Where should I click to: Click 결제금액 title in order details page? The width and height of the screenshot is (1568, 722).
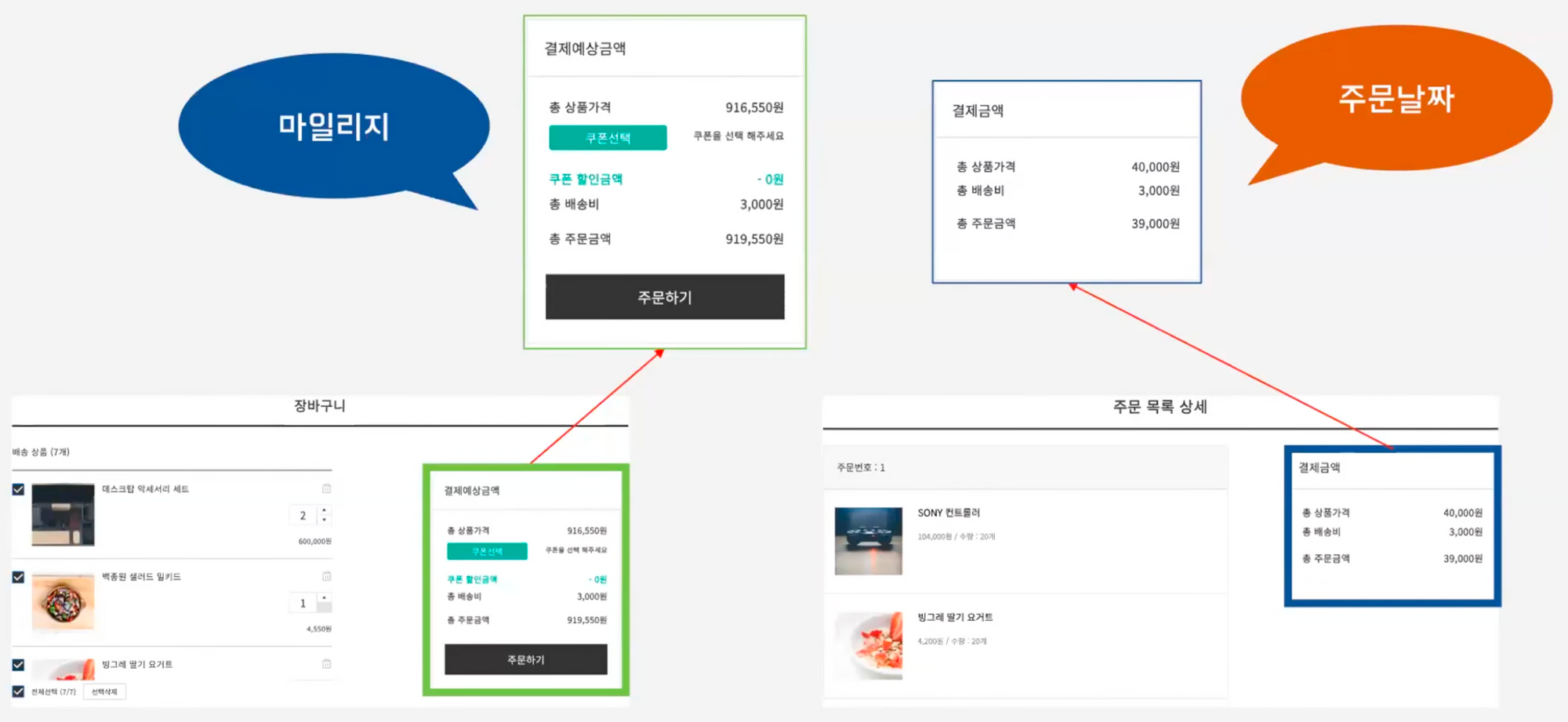pyautogui.click(x=1319, y=467)
